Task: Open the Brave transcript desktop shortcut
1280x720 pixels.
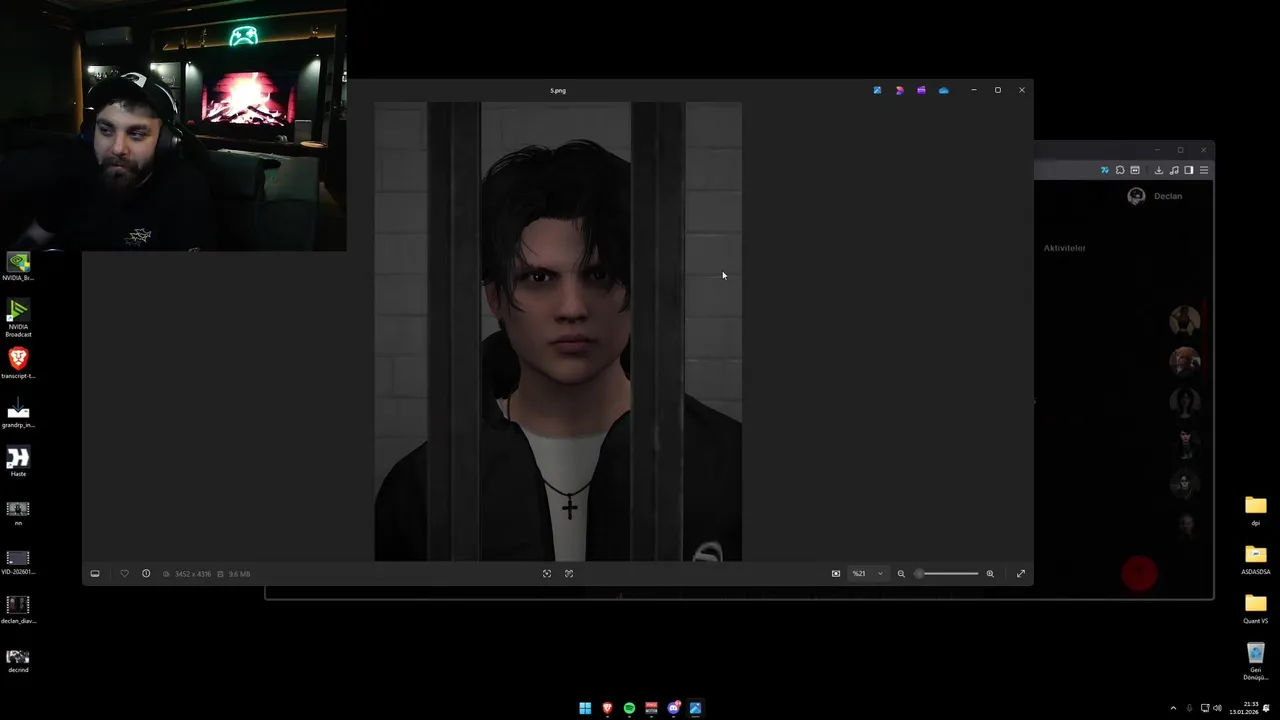Action: tap(18, 363)
